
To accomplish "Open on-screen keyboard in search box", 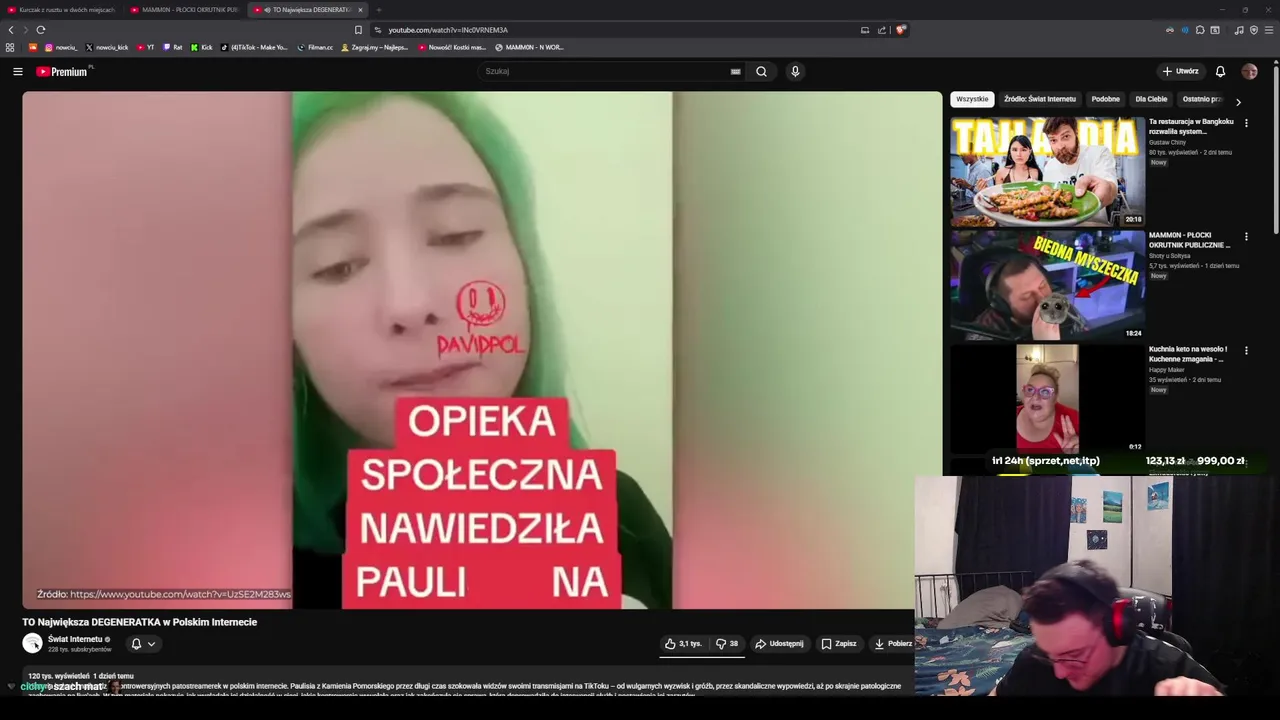I will tap(735, 71).
